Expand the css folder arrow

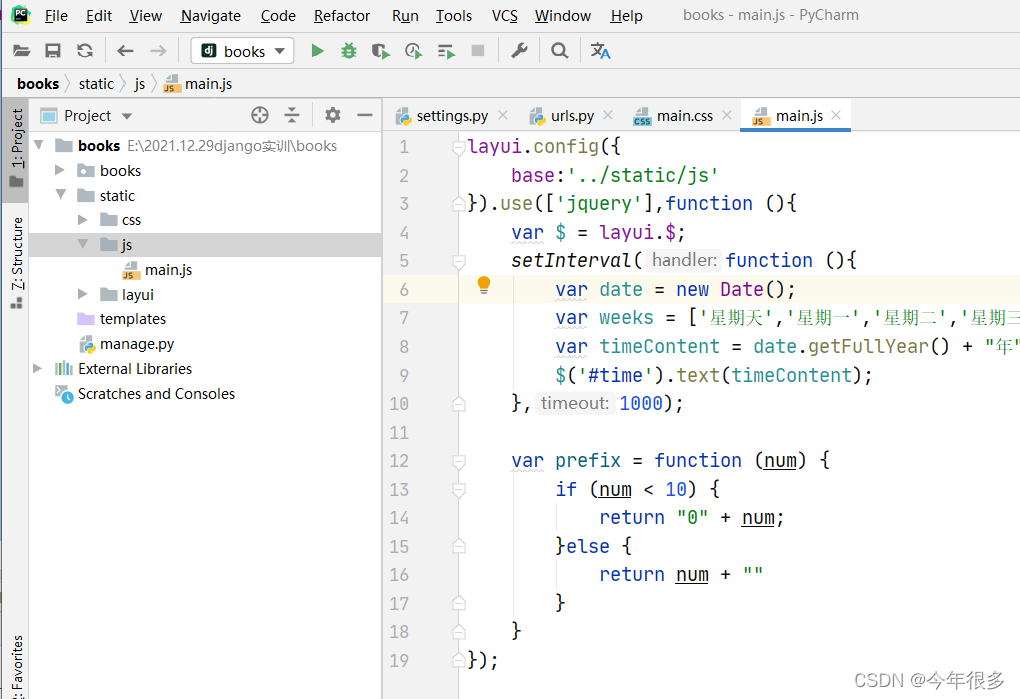tap(83, 220)
